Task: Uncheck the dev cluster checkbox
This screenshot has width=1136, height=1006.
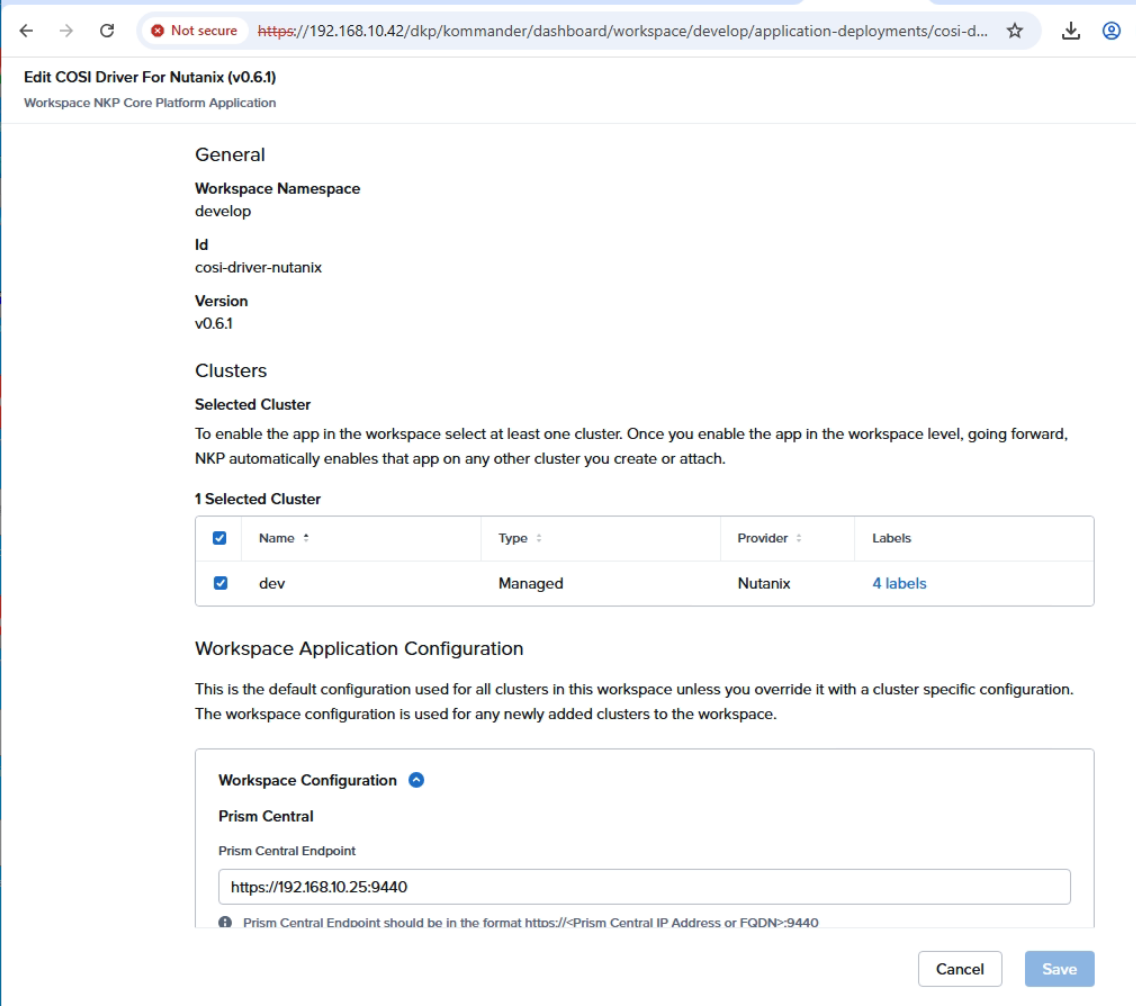Action: (x=220, y=583)
